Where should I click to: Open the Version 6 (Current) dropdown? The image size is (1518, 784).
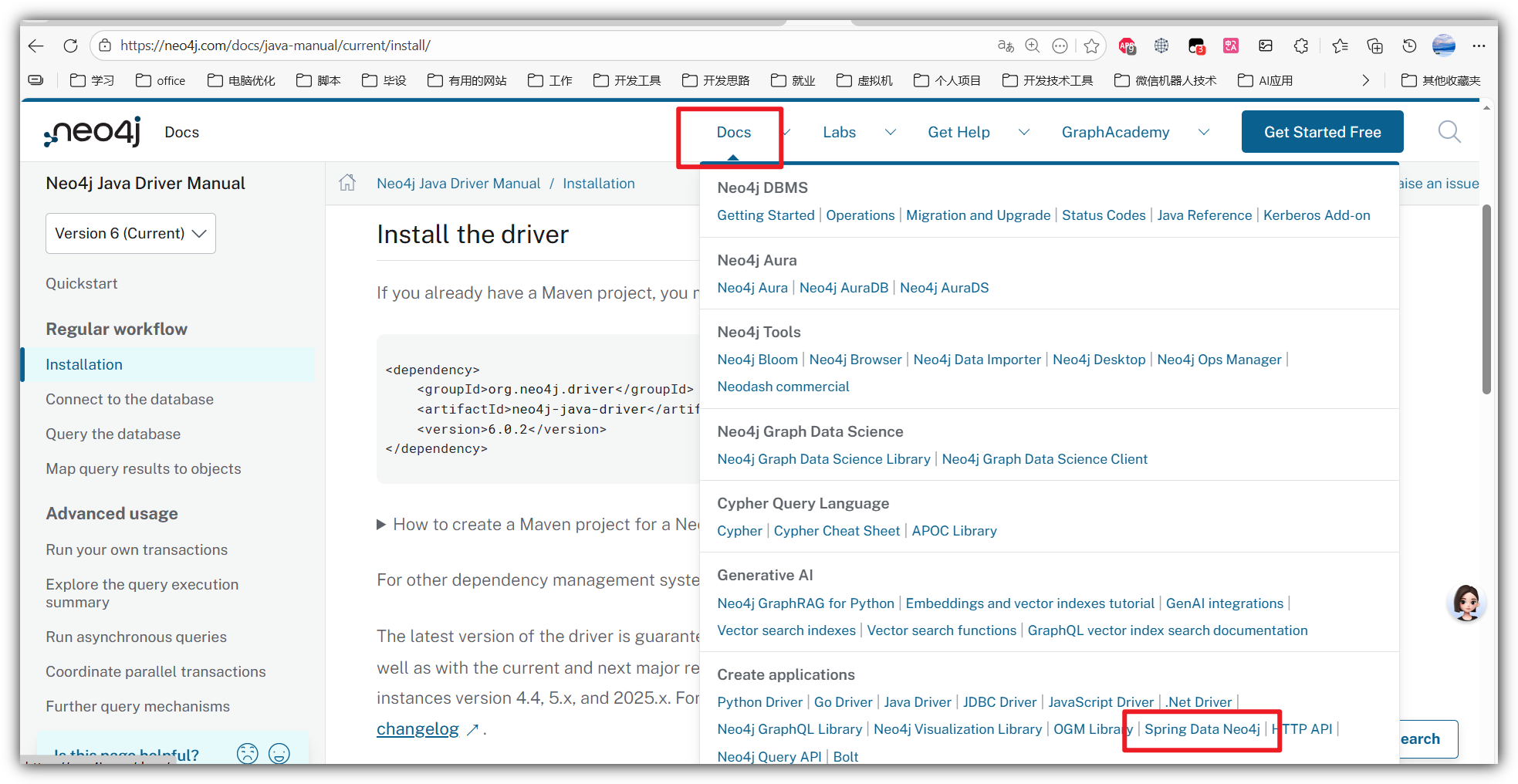tap(130, 233)
